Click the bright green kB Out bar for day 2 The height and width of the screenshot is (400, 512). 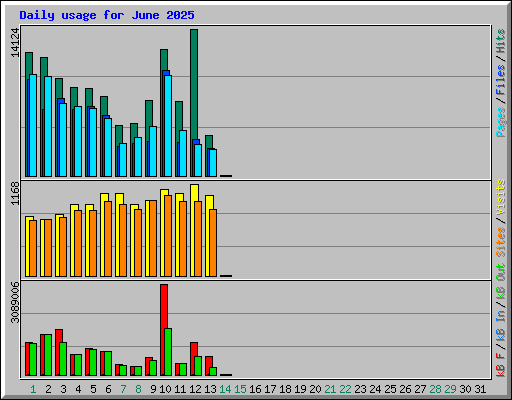tap(48, 355)
